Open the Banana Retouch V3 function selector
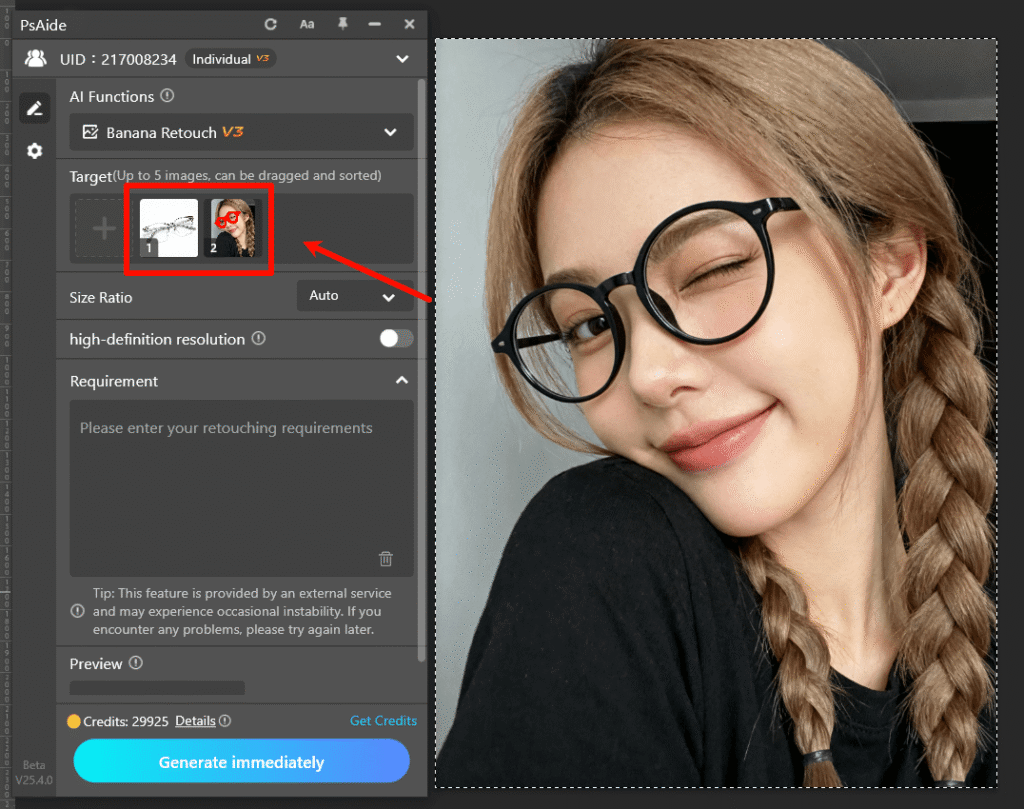 pos(240,132)
